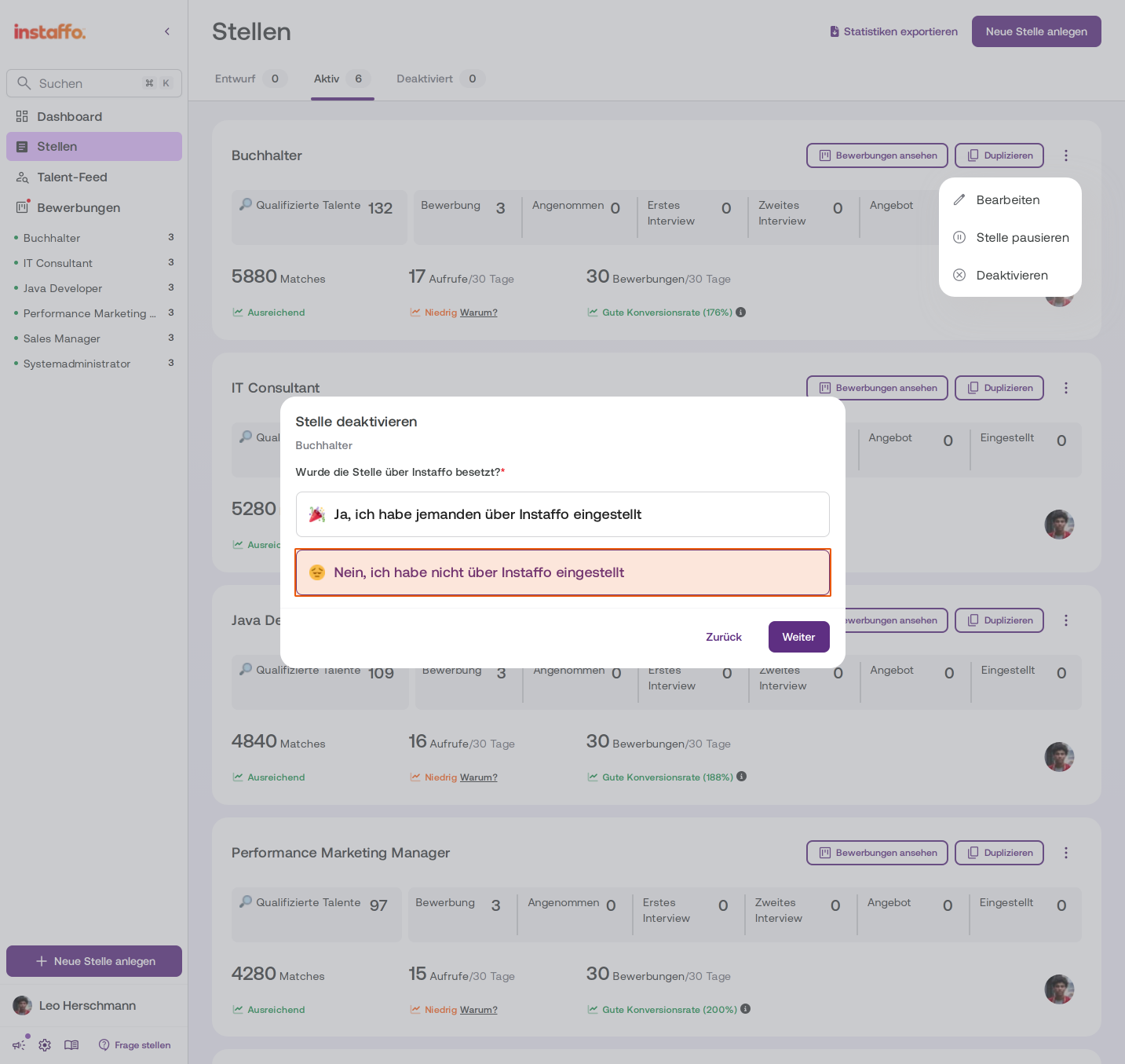Select Sales Manager in the sidebar list
This screenshot has height=1064, width=1125.
coord(94,338)
